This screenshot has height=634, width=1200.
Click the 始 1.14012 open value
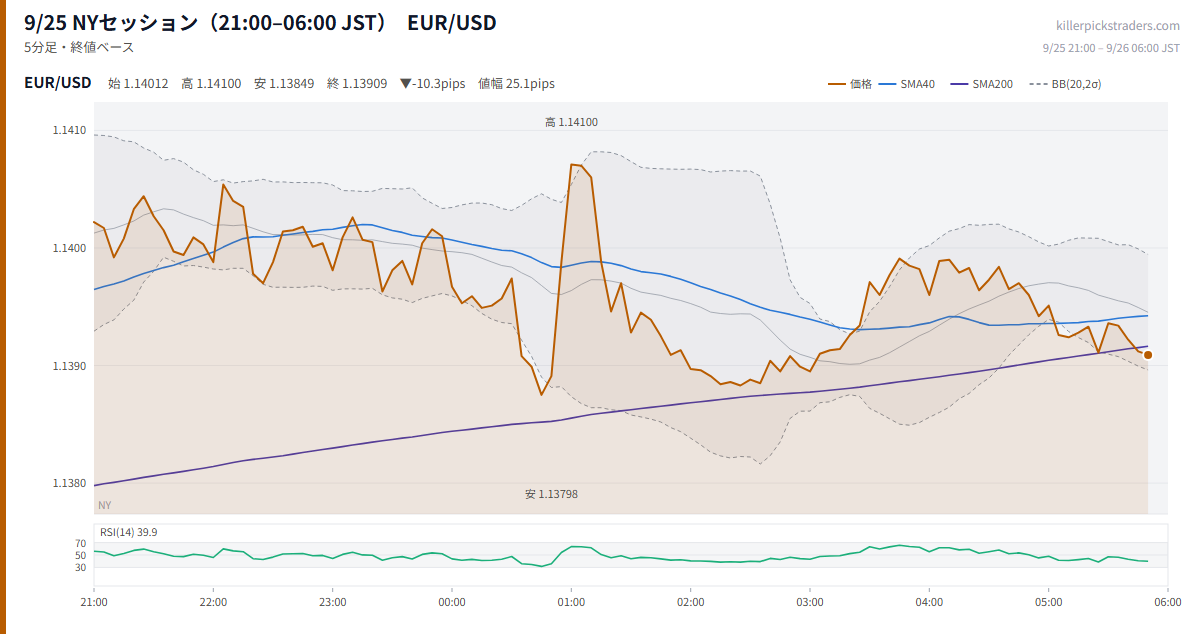click(138, 84)
